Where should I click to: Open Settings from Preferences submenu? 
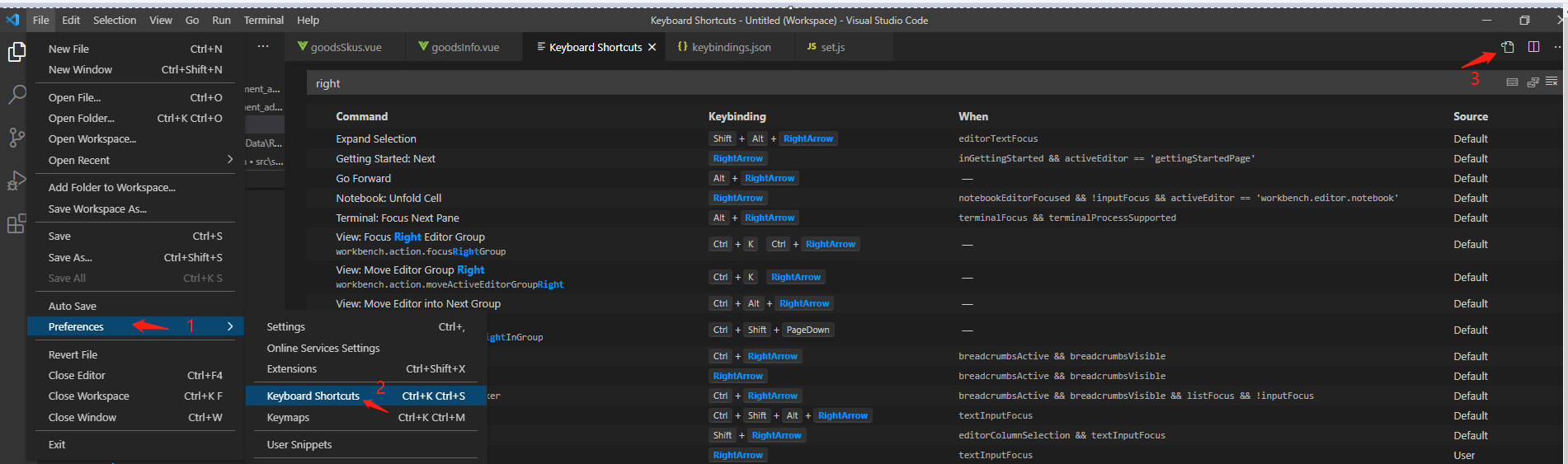pos(366,326)
